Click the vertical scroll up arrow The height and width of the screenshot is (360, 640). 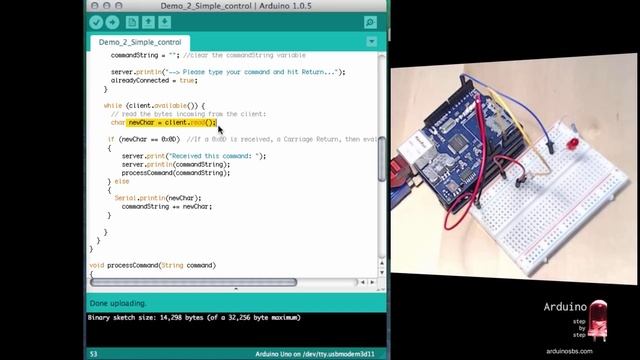(x=382, y=263)
